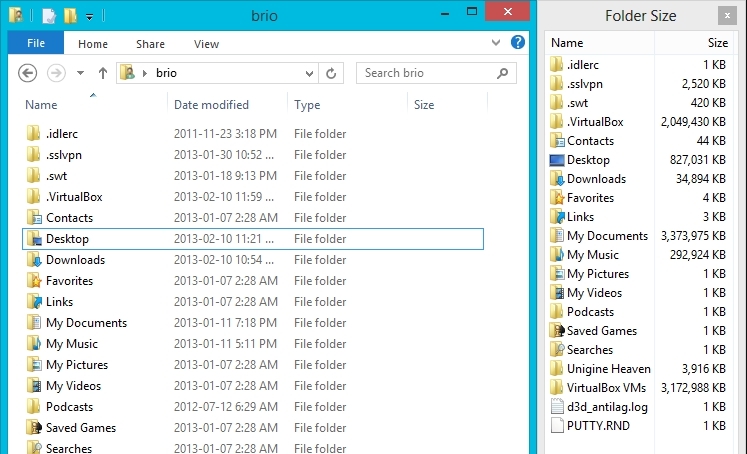The image size is (747, 454).
Task: Sort Folder Size list by Size header
Action: point(717,43)
